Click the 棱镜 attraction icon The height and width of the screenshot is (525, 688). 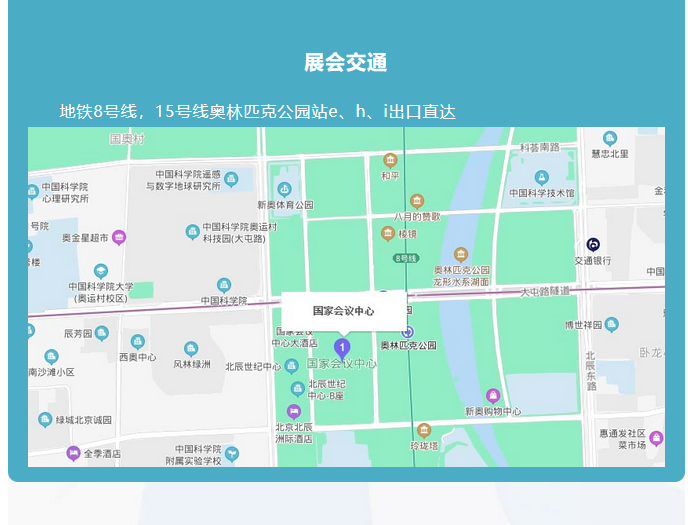click(388, 234)
